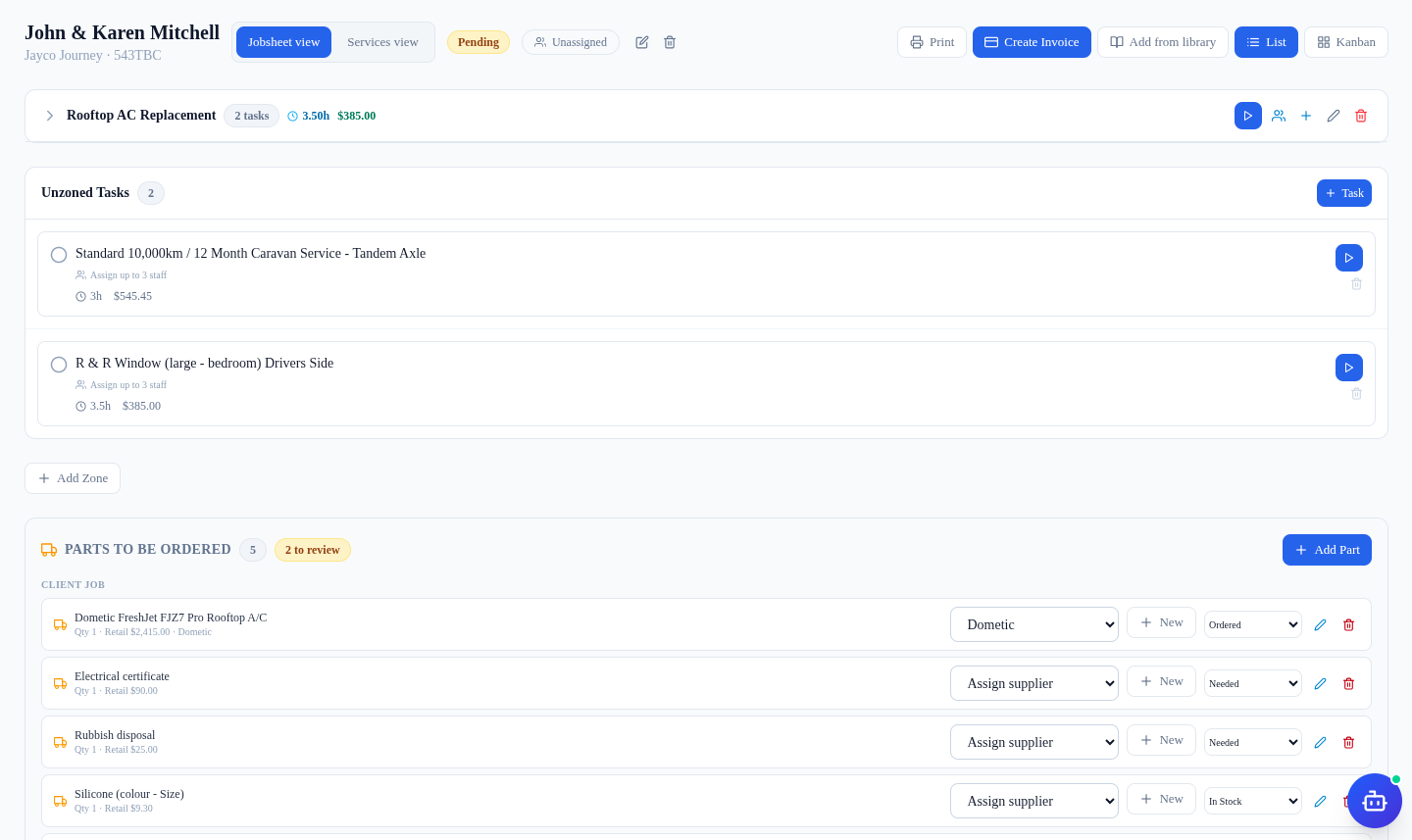Click the '2 tasks' badge on Rooftop AC
The width and height of the screenshot is (1412, 840).
251,116
